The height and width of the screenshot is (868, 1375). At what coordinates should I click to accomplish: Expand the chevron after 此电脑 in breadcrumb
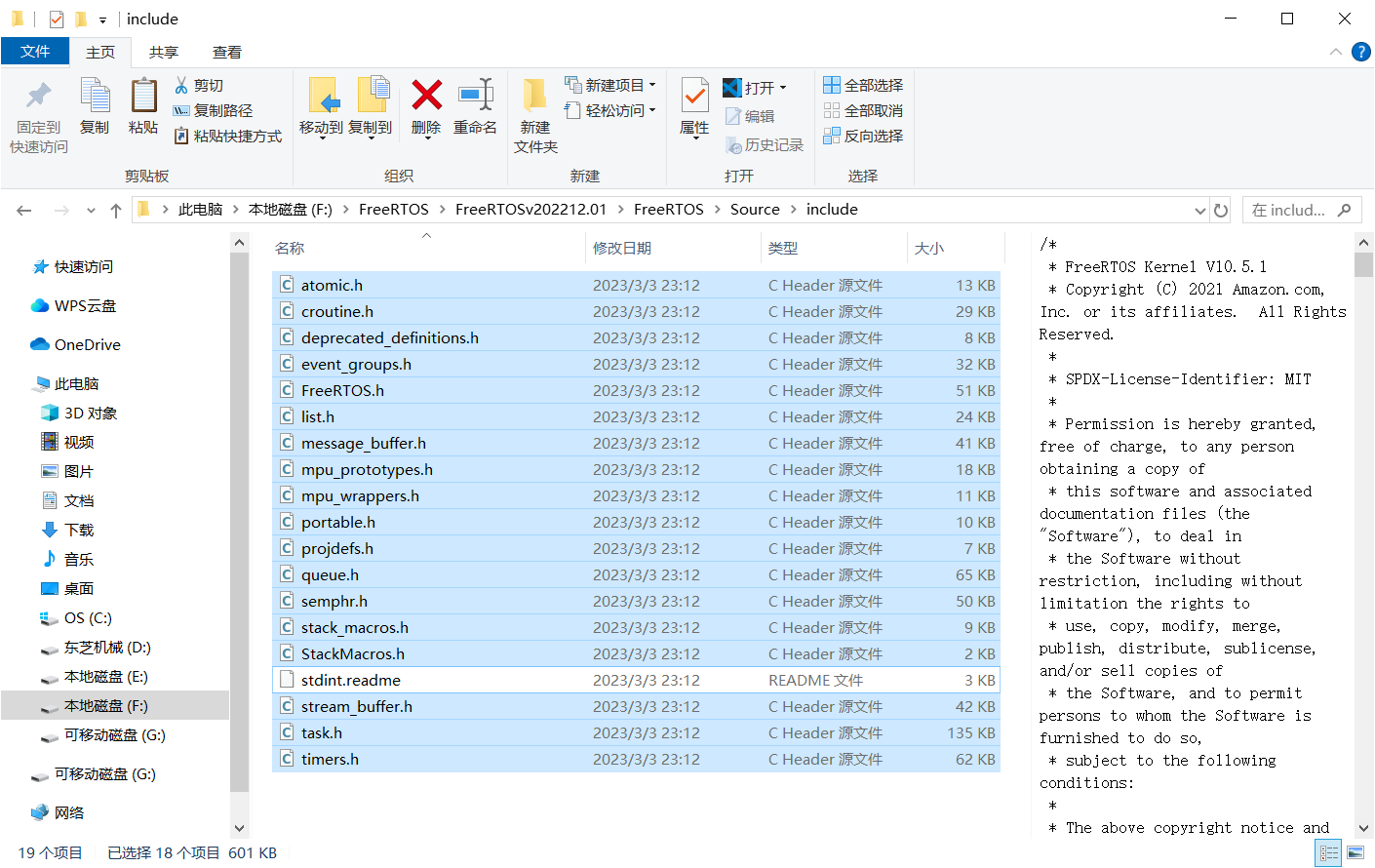pos(236,210)
